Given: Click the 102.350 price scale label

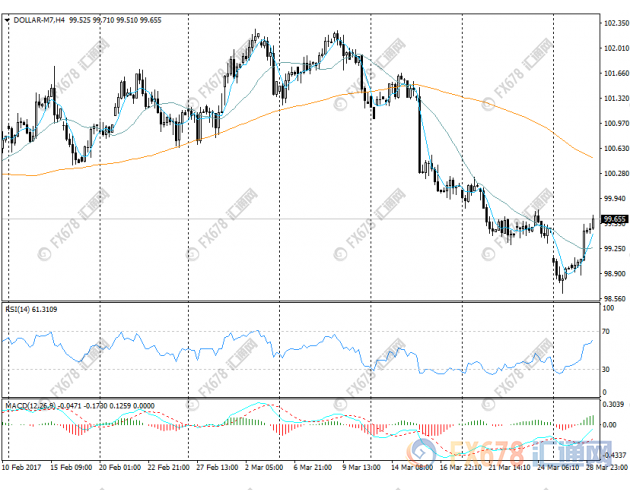Looking at the screenshot, I should pyautogui.click(x=615, y=22).
